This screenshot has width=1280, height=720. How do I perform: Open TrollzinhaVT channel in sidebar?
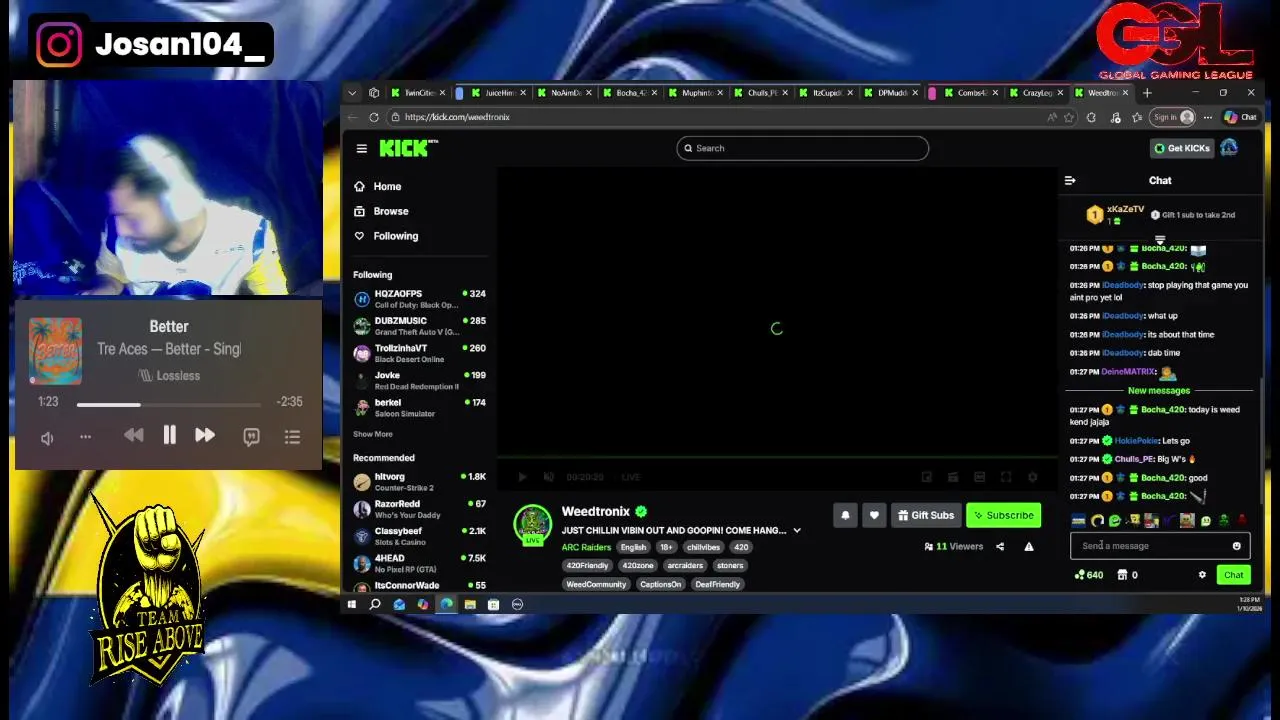[420, 352]
